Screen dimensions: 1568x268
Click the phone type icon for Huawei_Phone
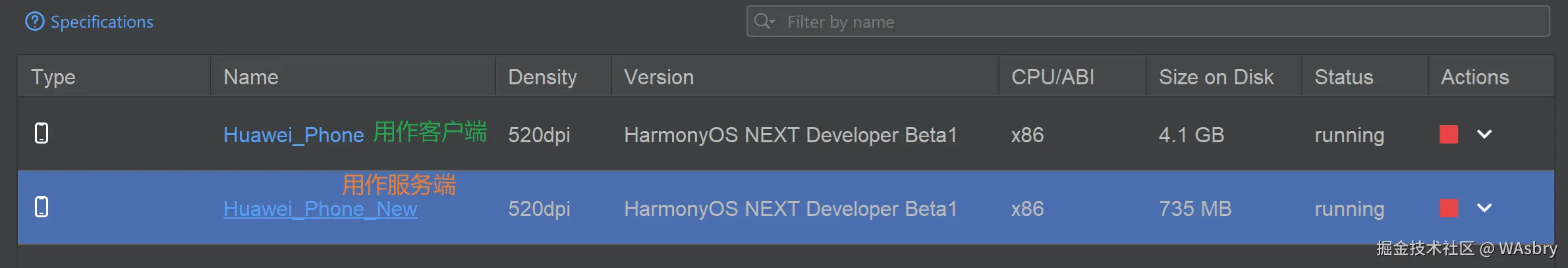click(x=42, y=133)
